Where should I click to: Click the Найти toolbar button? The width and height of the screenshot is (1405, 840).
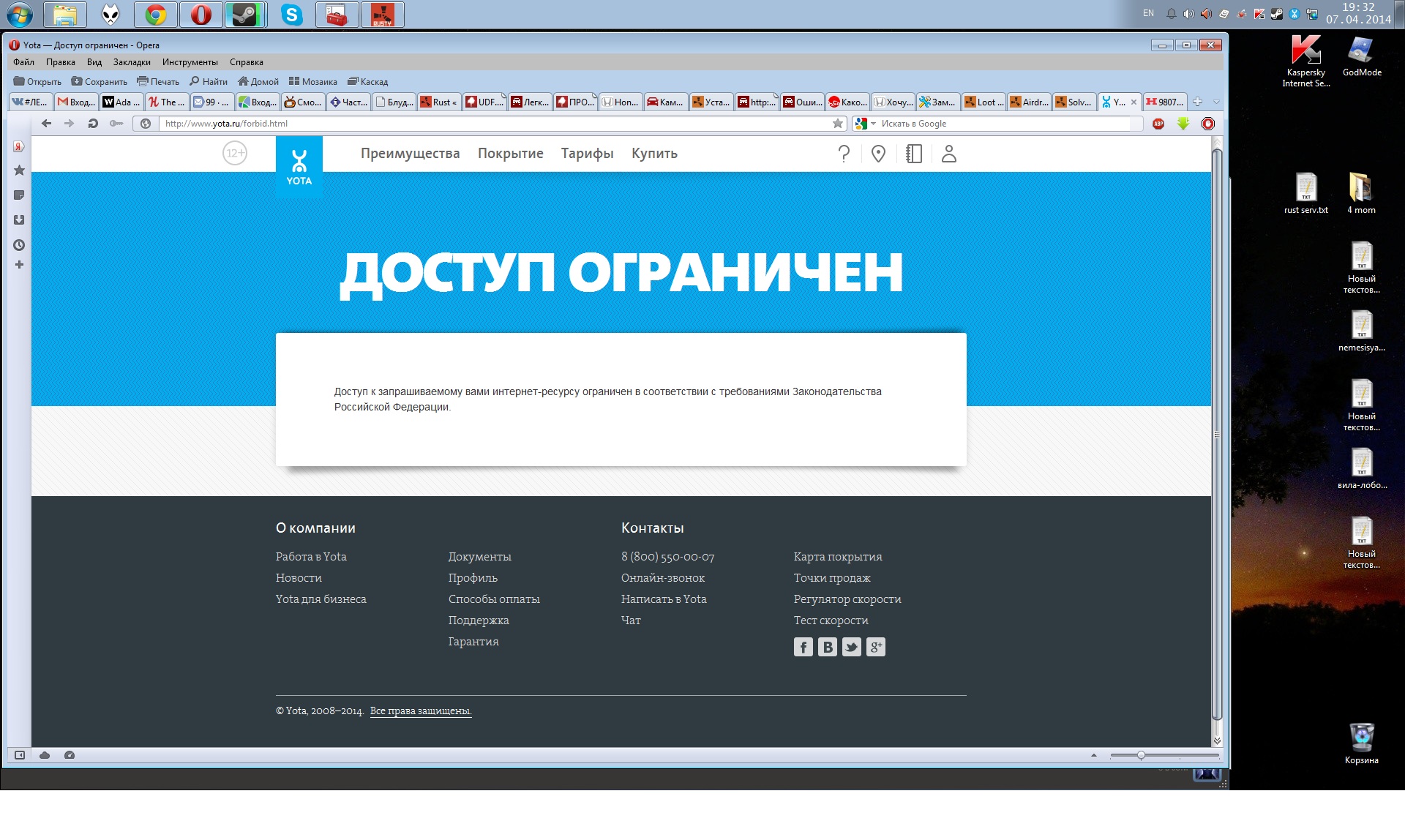(209, 81)
